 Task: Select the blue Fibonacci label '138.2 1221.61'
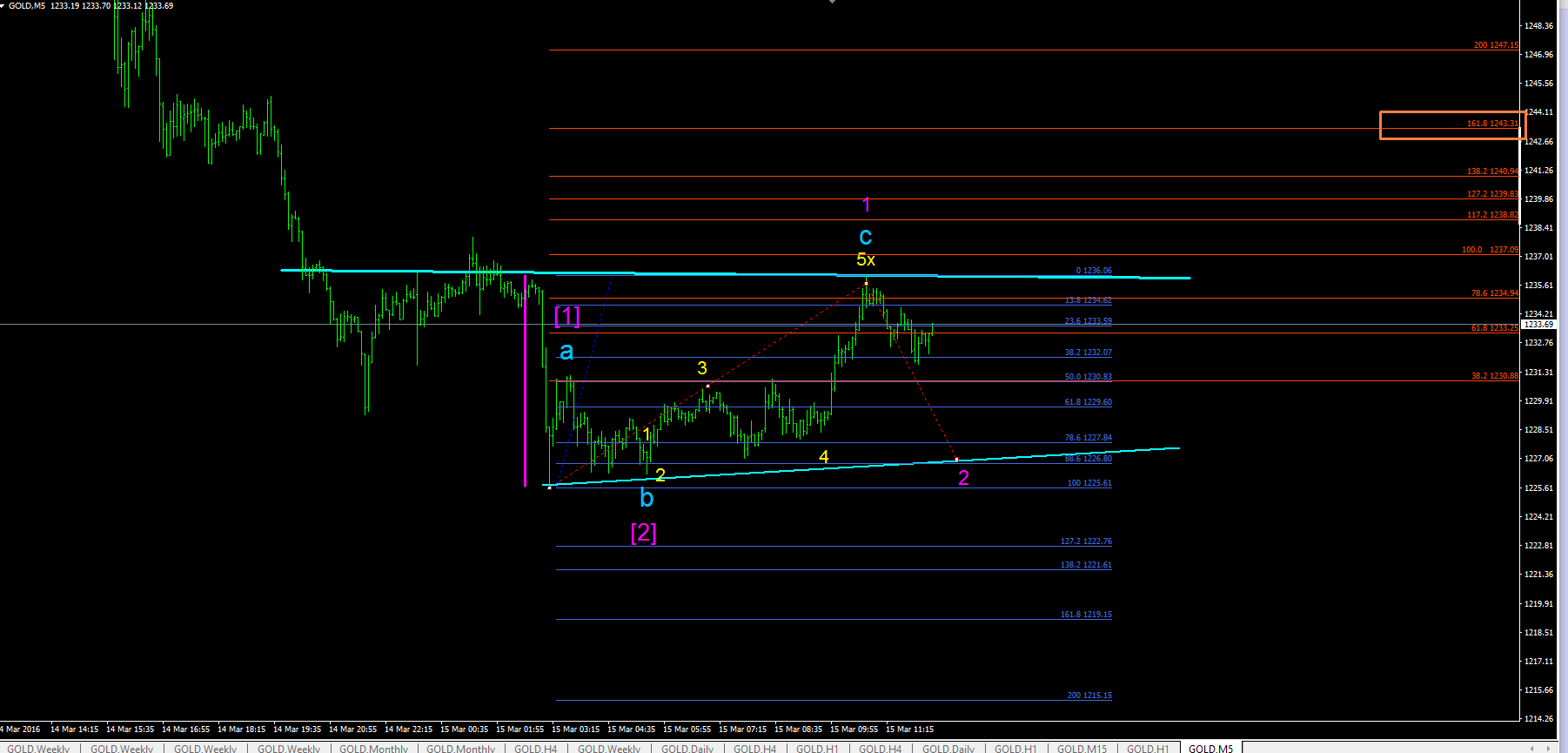click(1086, 565)
